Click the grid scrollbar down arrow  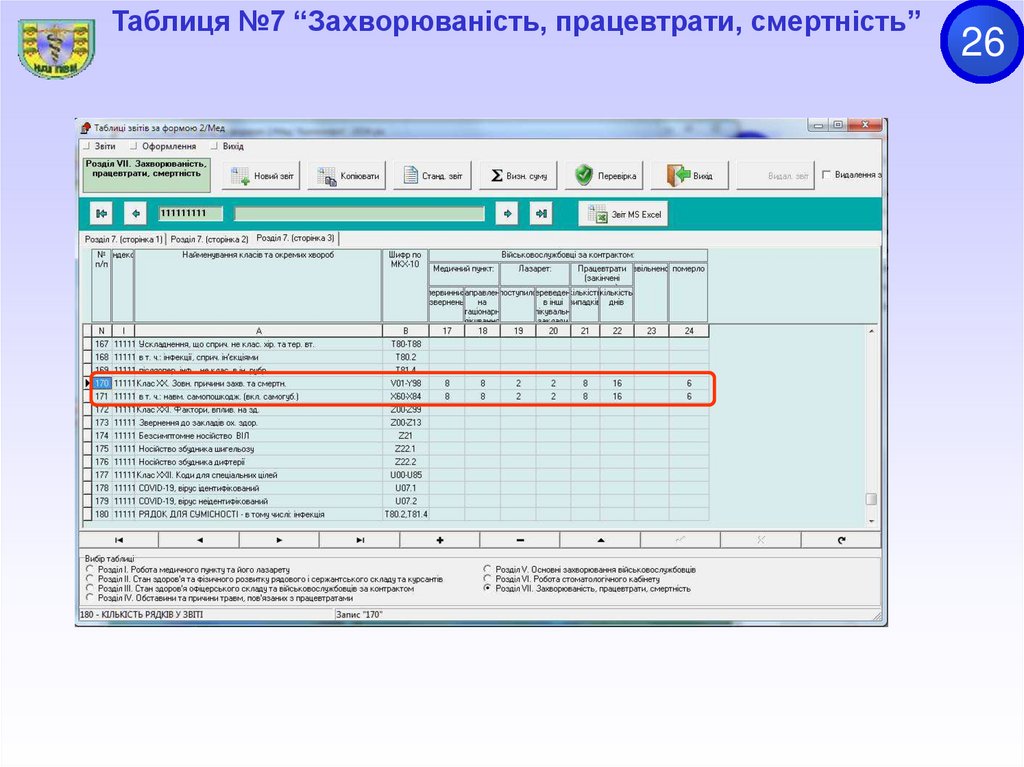coord(871,521)
